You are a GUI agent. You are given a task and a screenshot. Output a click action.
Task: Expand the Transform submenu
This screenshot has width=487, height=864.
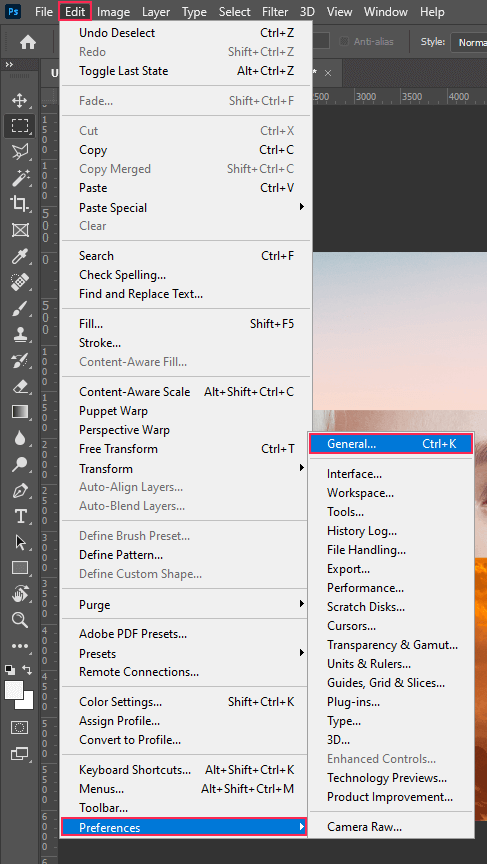point(301,468)
